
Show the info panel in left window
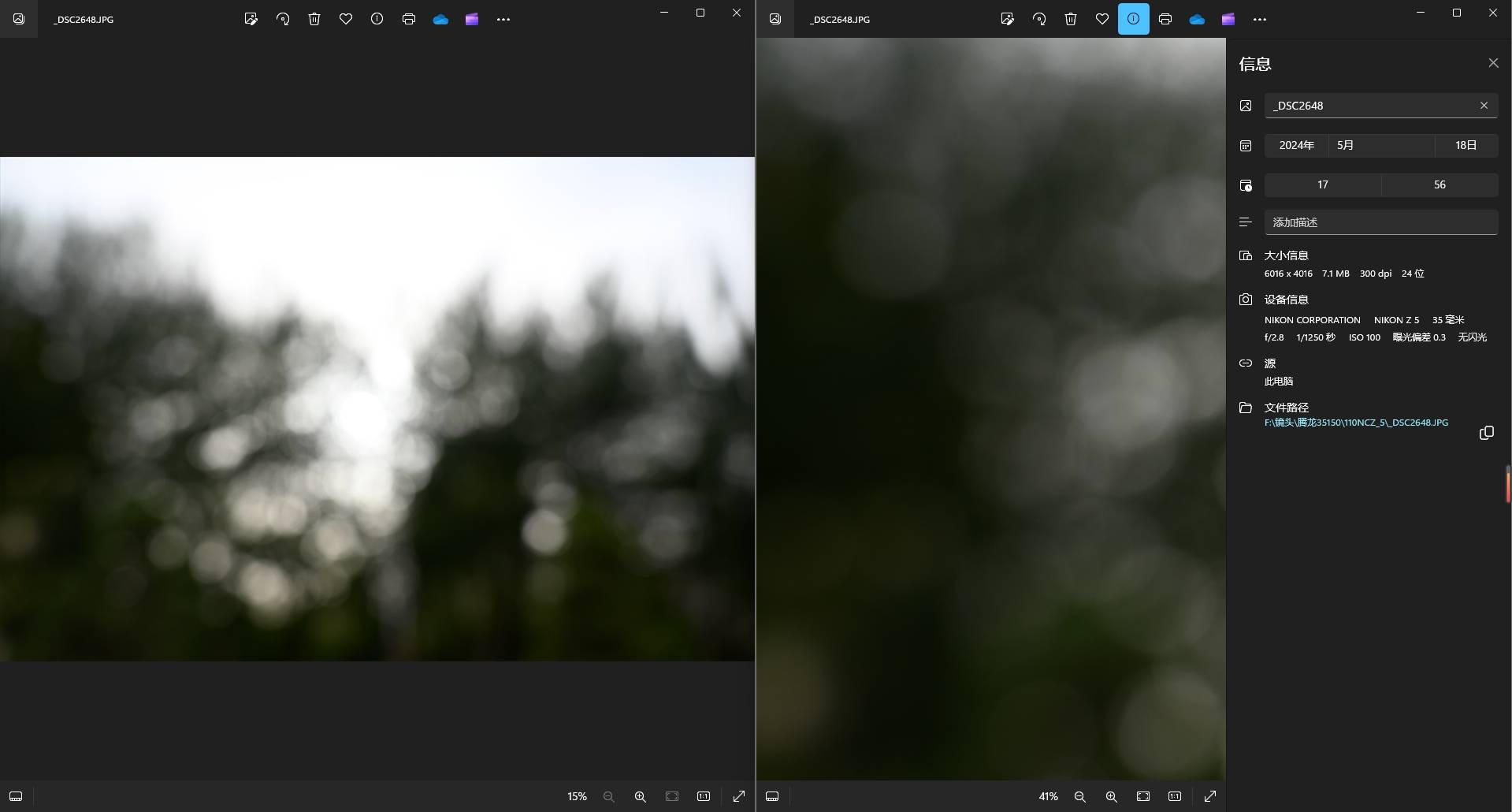click(x=377, y=19)
